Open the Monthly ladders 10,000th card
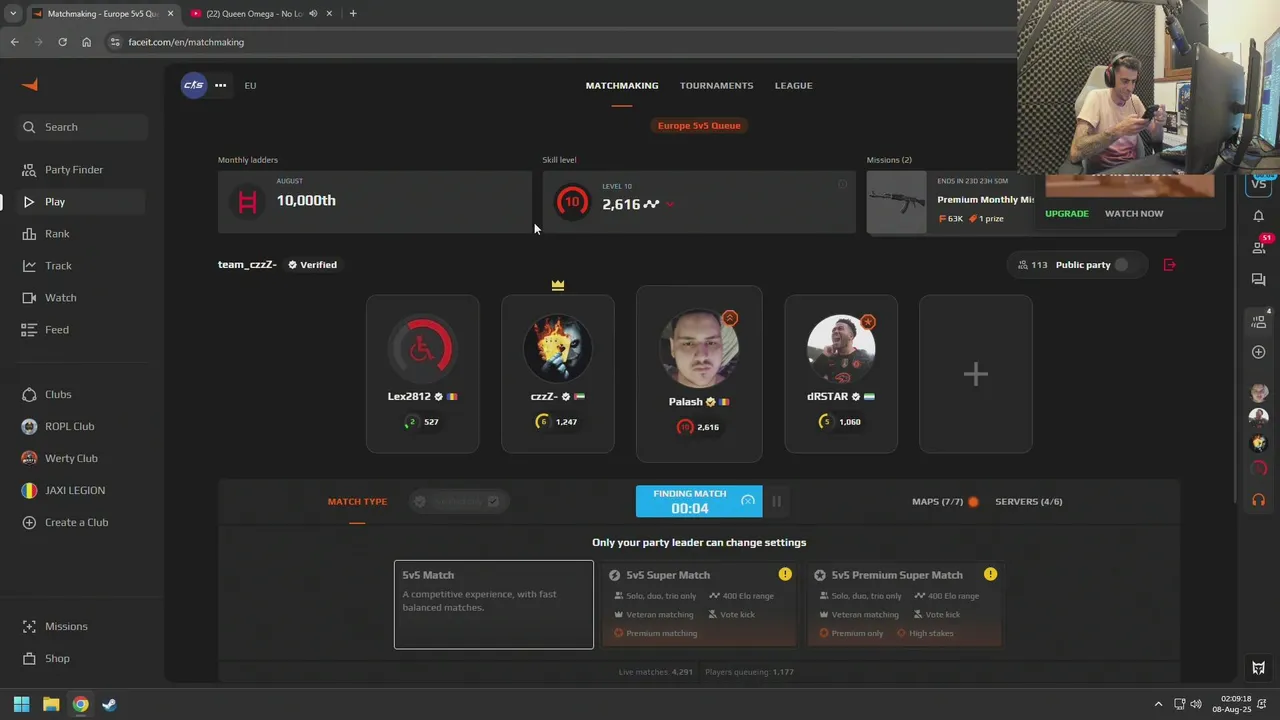 point(374,202)
